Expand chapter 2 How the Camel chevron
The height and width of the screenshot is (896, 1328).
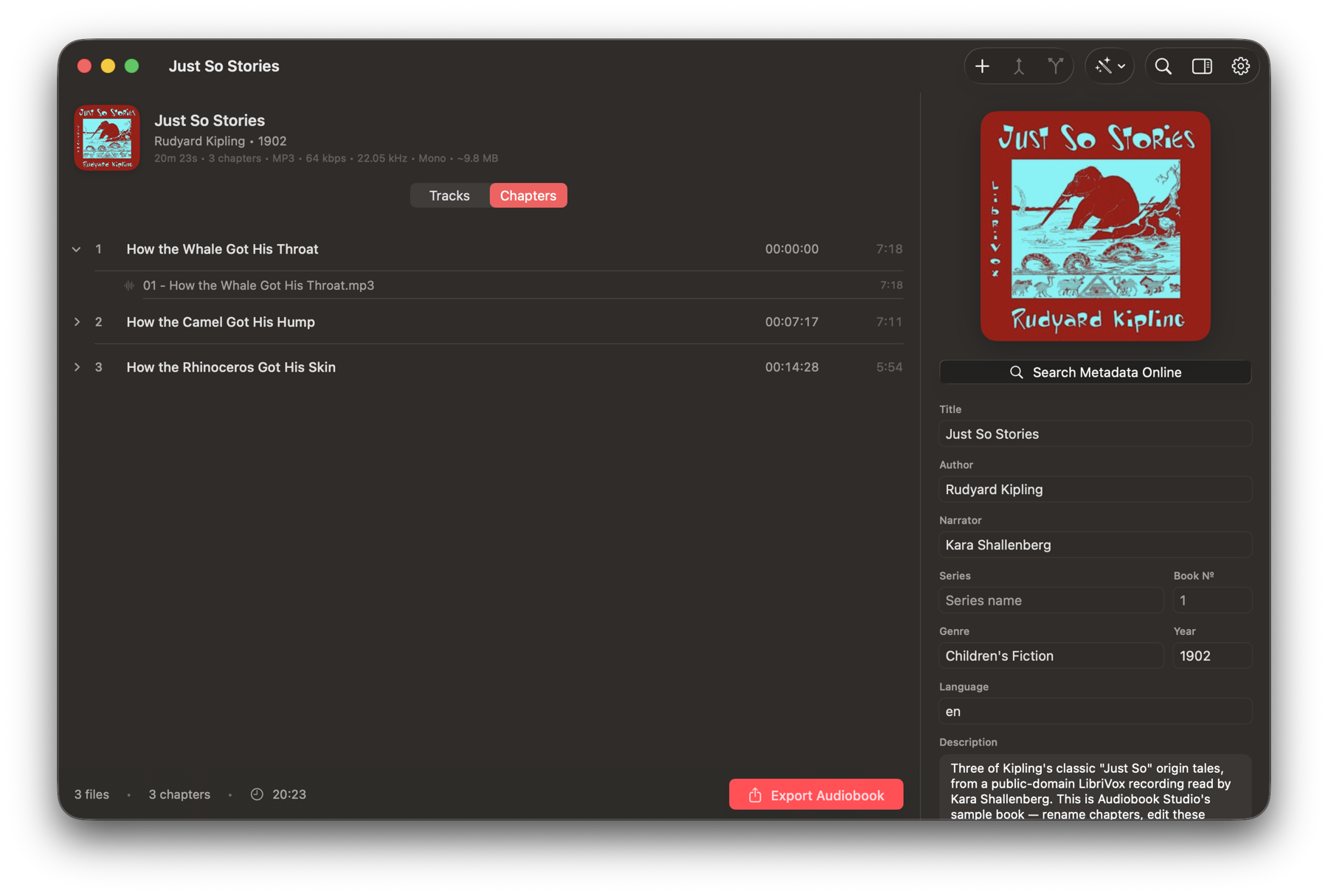tap(76, 322)
